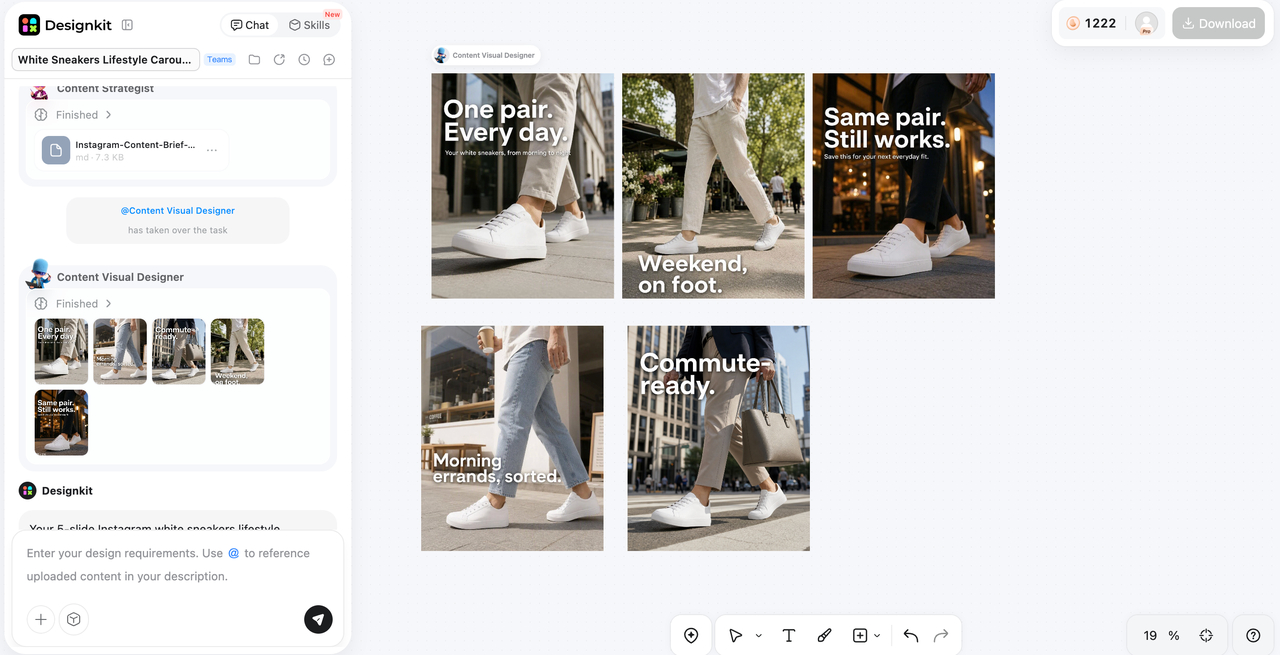
Task: Click the add-comment circle plus tool in the bottom toolbar
Action: coord(691,636)
